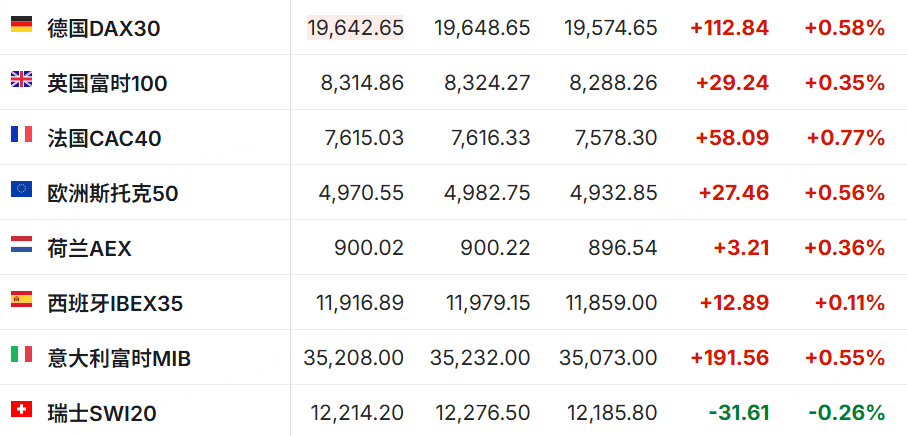Click the European Union flag icon
The height and width of the screenshot is (436, 907).
coord(21,189)
